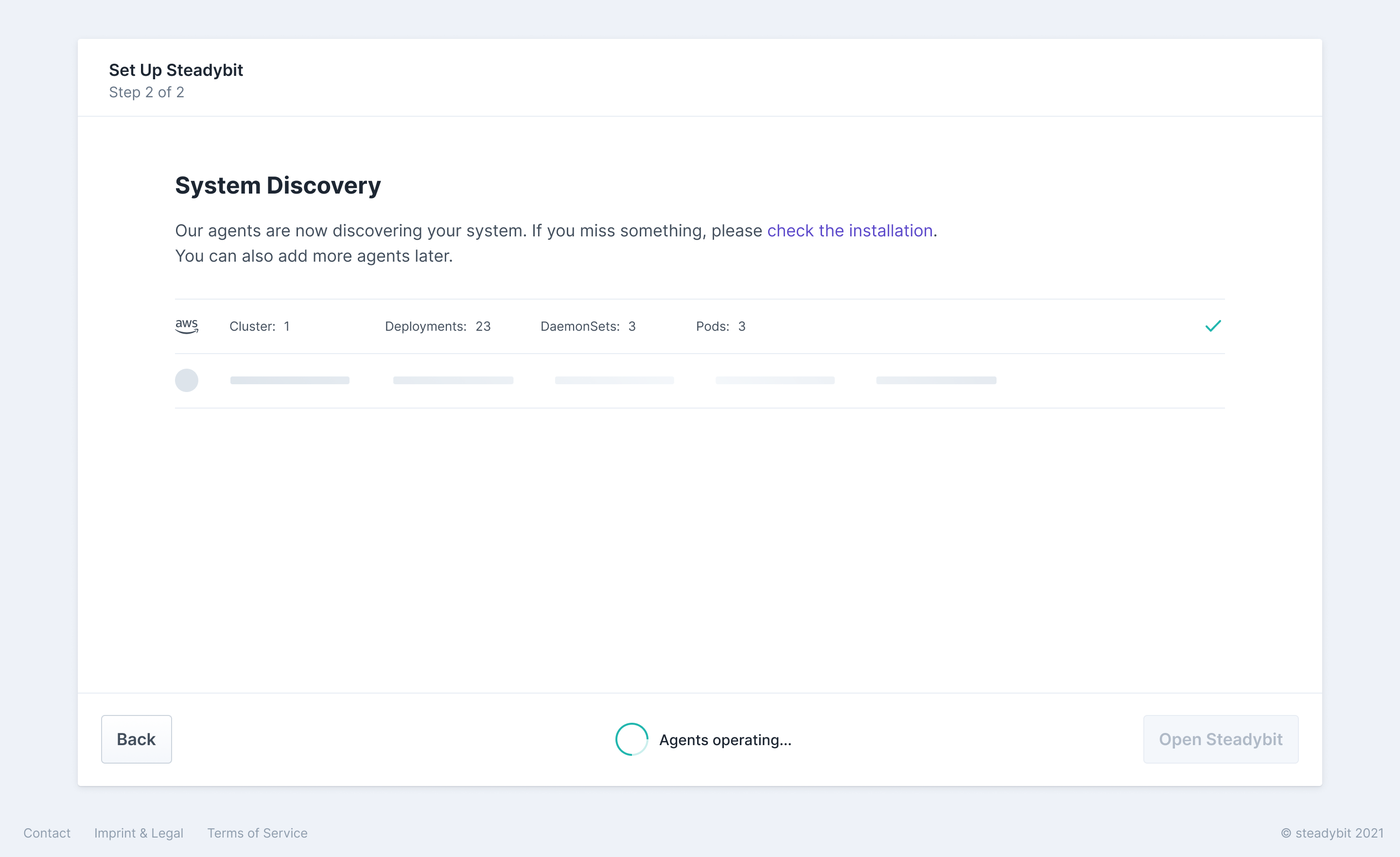Click the Set Up Steadybit title
The image size is (1400, 857).
(176, 70)
